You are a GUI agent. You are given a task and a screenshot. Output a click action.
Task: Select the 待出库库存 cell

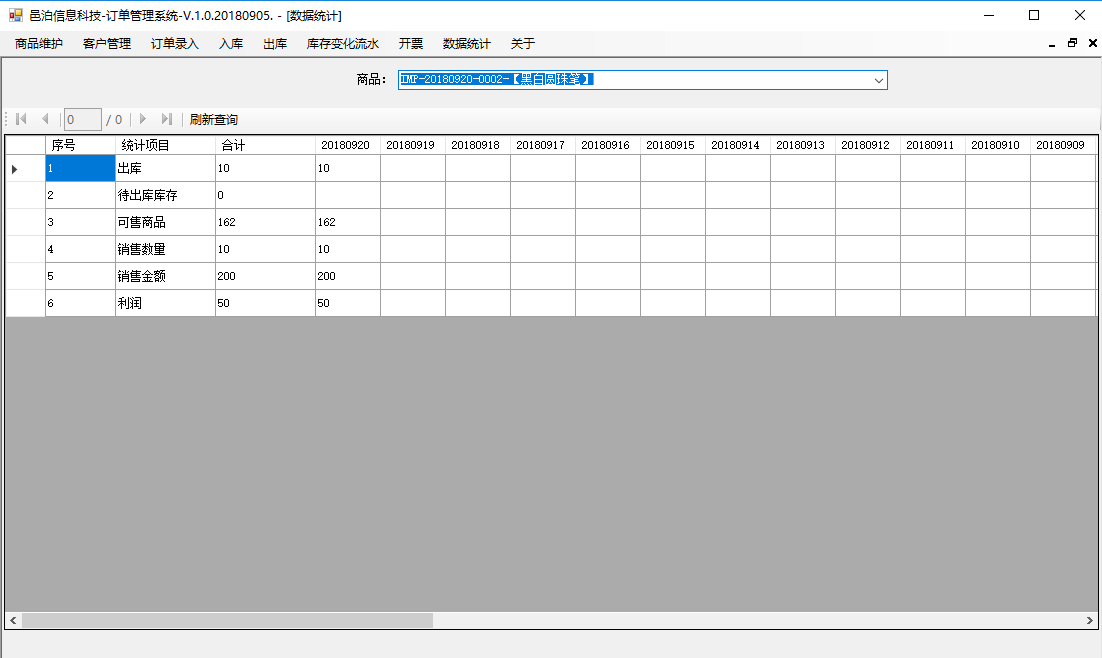[x=165, y=195]
